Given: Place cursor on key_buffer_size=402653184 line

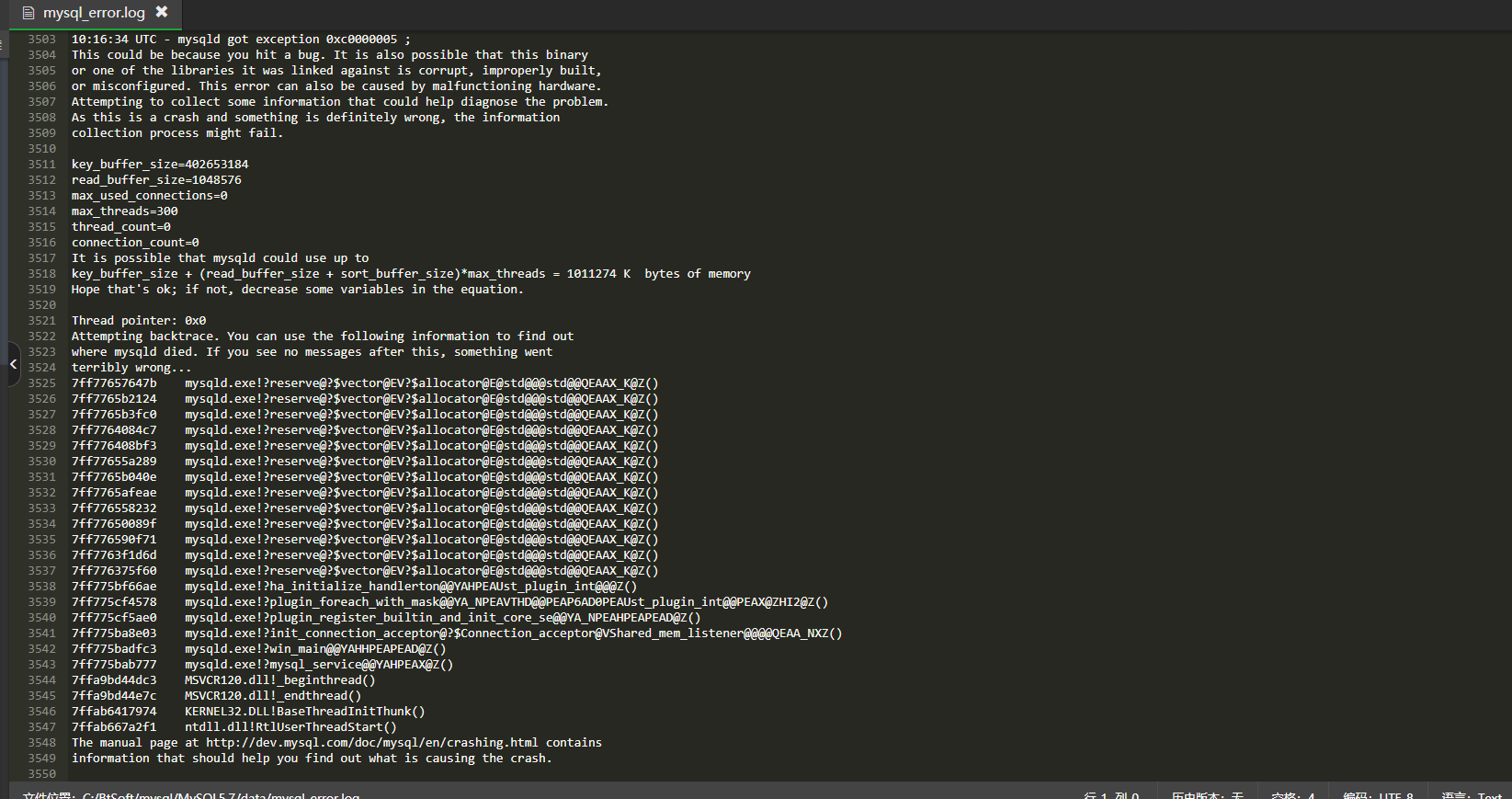Looking at the screenshot, I should click(160, 164).
